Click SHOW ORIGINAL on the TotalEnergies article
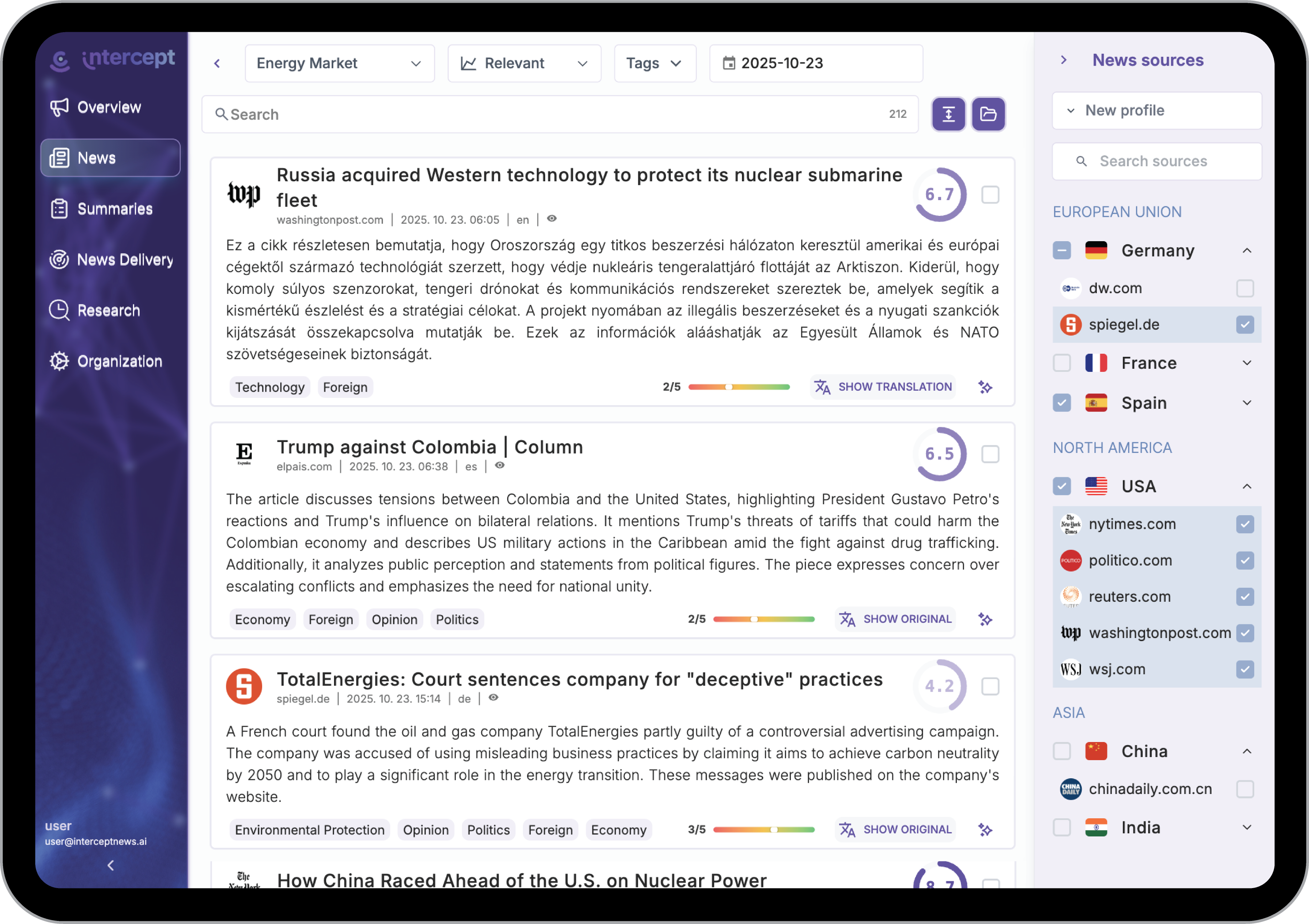The image size is (1309, 924). click(896, 829)
